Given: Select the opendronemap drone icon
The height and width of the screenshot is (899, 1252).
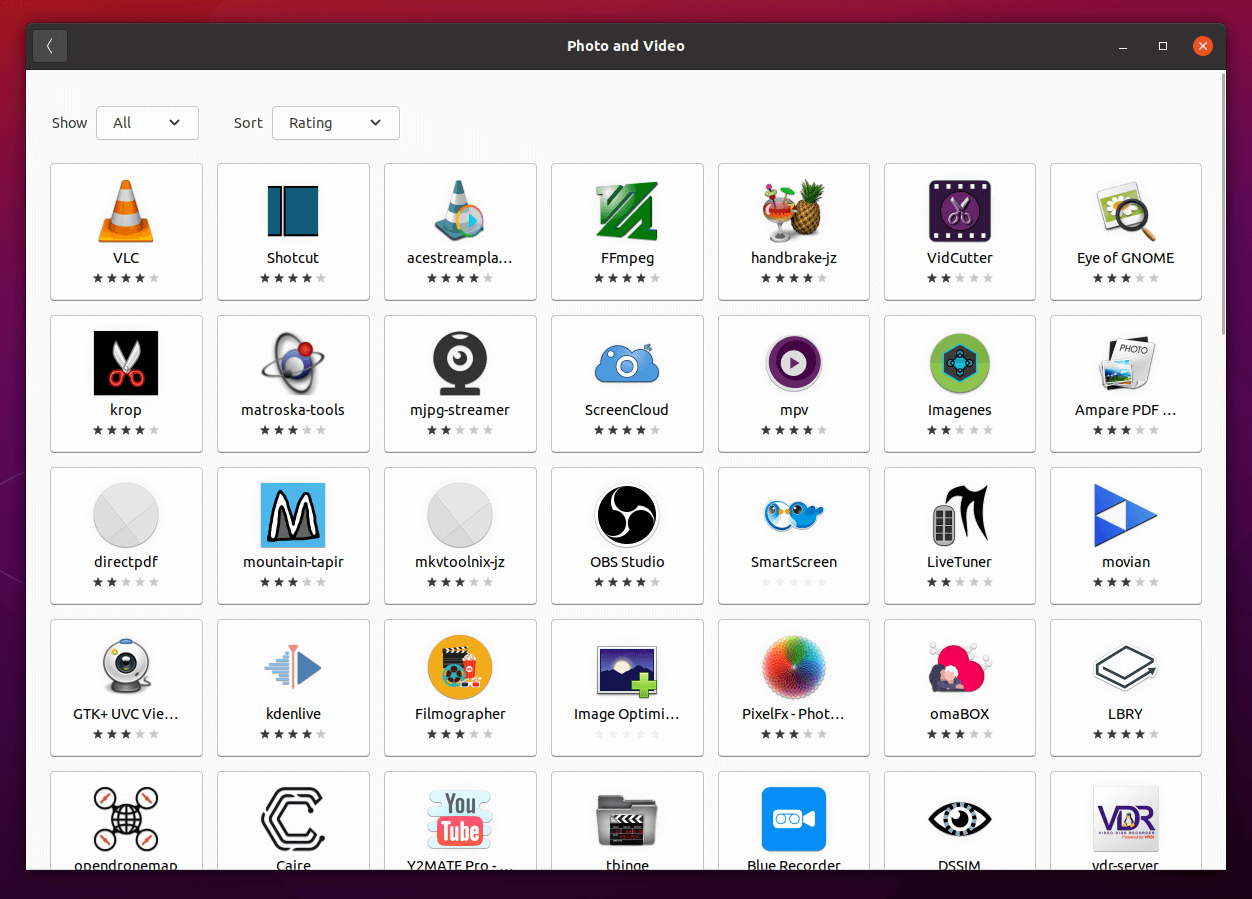Looking at the screenshot, I should click(x=126, y=819).
